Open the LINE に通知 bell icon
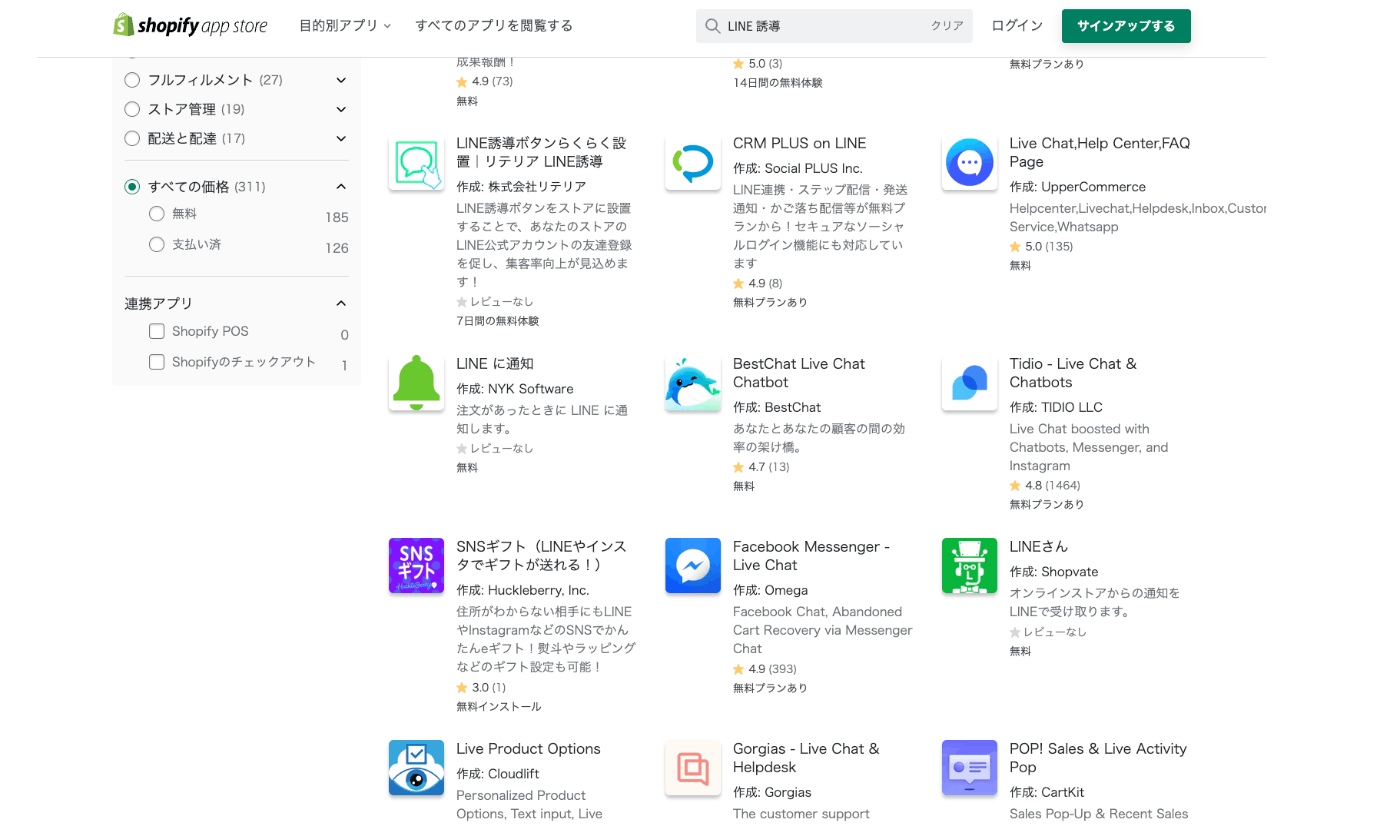Viewport: 1400px width, 826px height. [416, 383]
